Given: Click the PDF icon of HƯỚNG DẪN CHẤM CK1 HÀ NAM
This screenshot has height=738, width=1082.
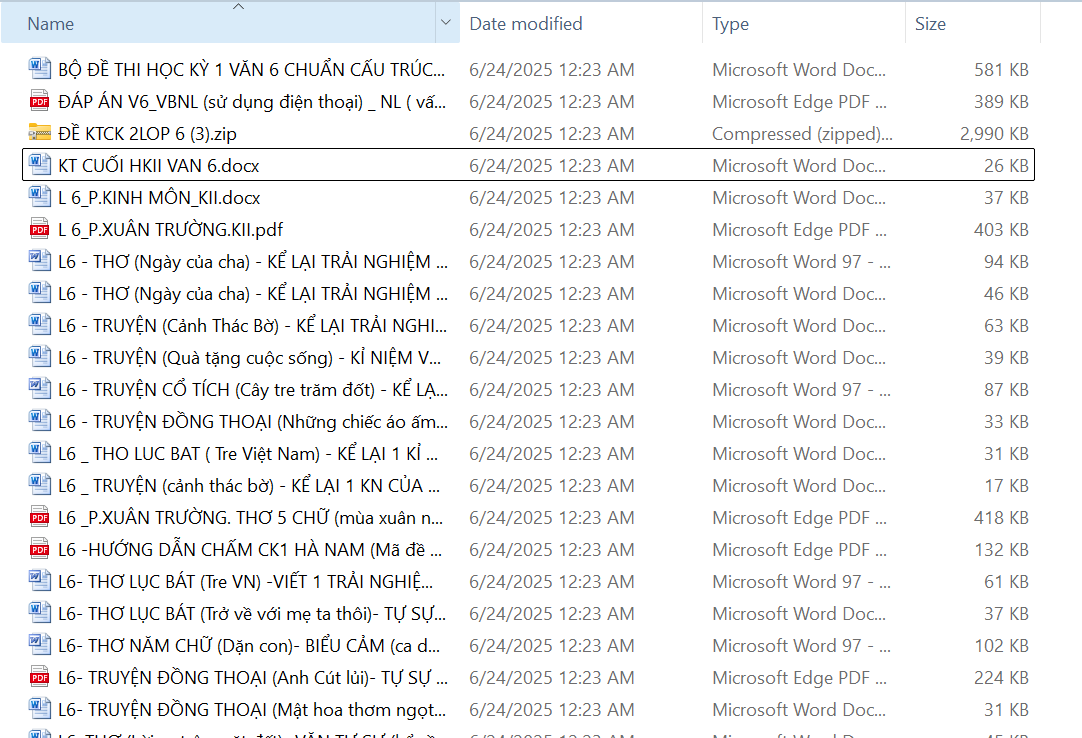Looking at the screenshot, I should (x=39, y=549).
